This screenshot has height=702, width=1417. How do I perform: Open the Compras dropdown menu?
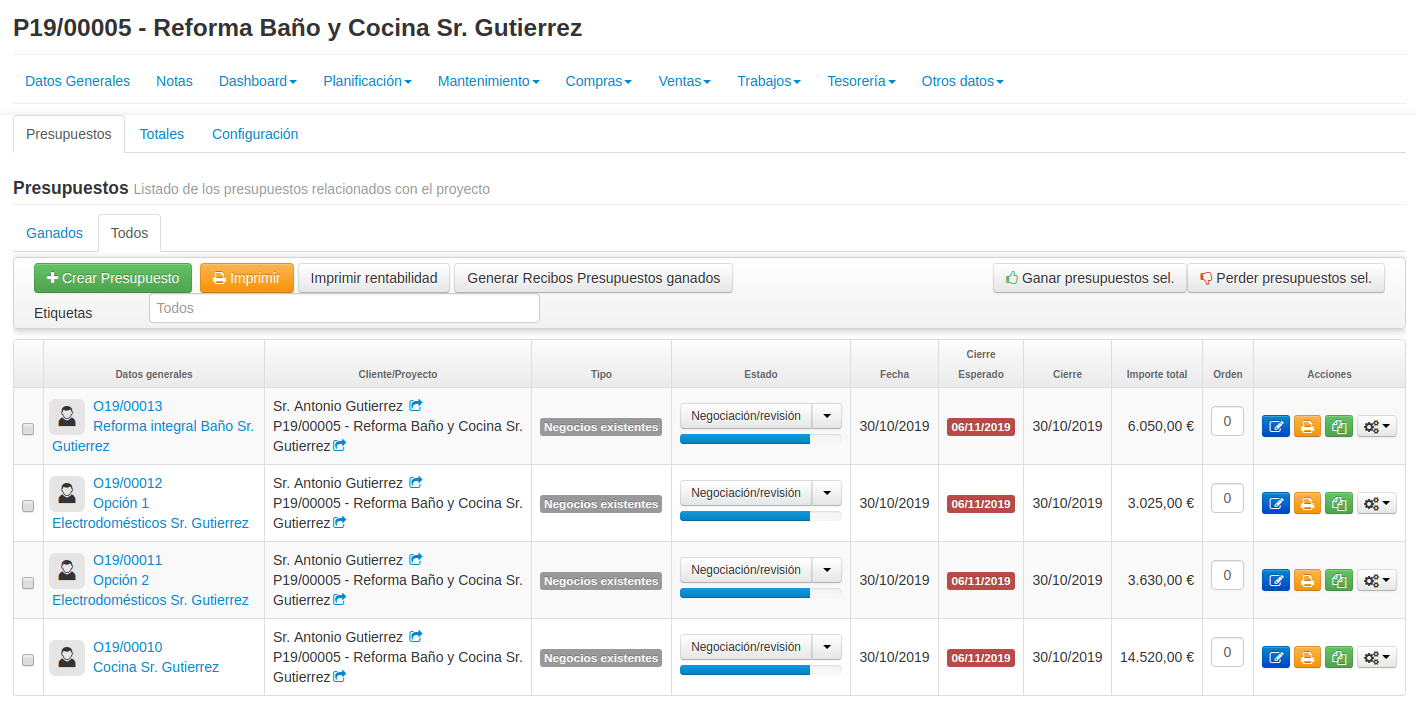599,81
